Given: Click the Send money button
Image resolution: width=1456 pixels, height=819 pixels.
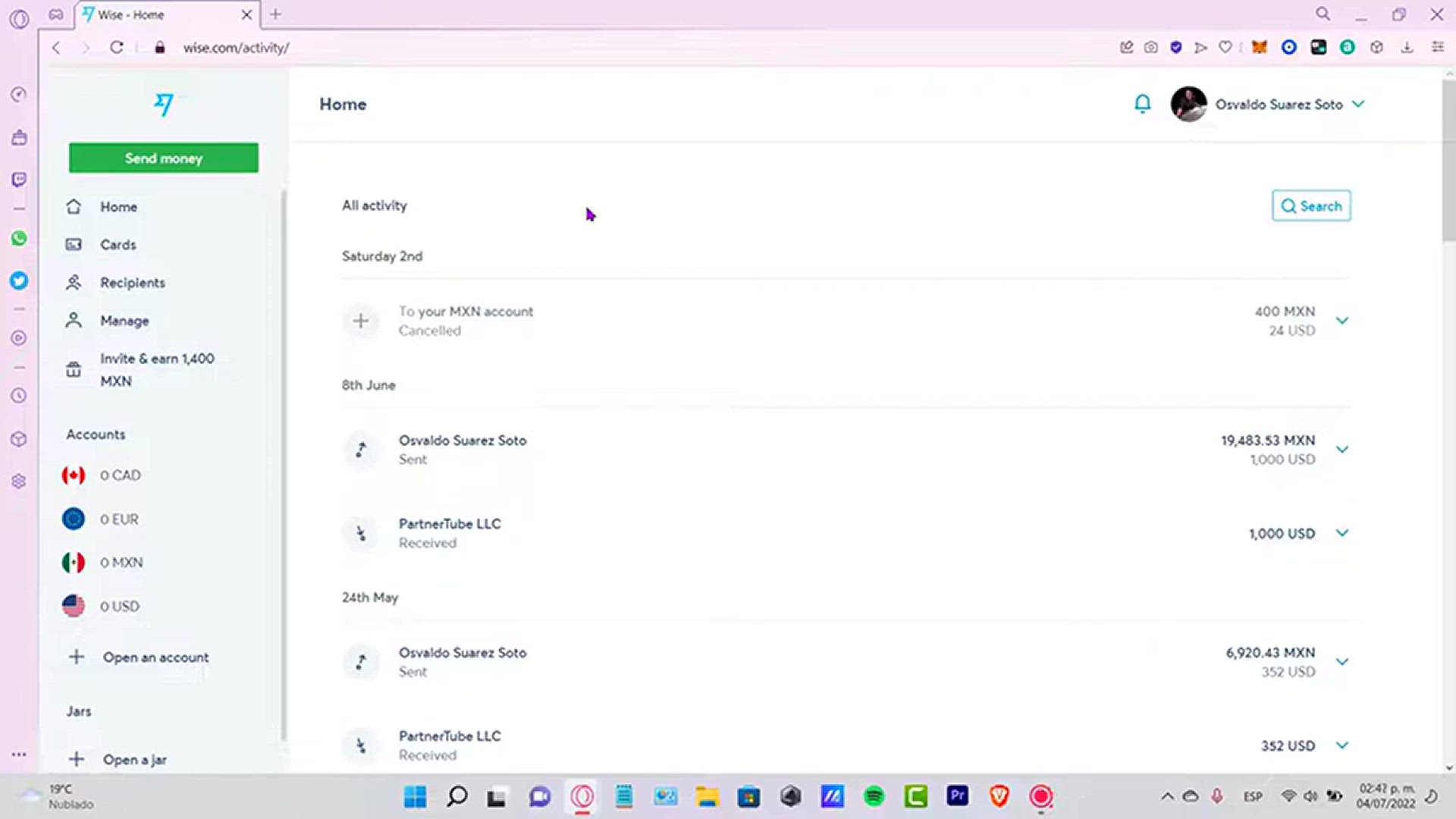Looking at the screenshot, I should pyautogui.click(x=164, y=158).
